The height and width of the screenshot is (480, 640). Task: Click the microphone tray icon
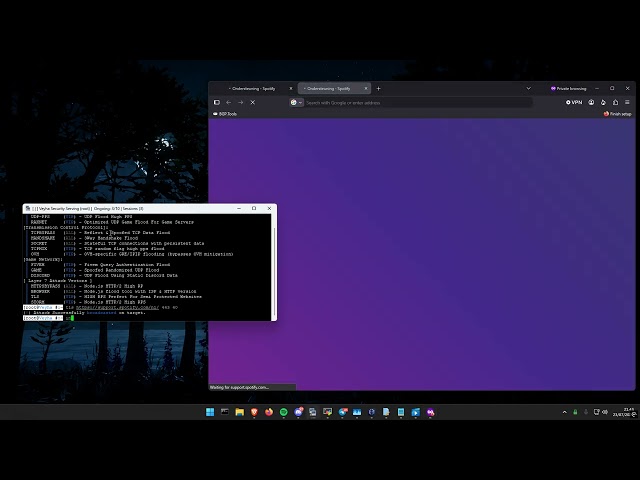pos(586,412)
